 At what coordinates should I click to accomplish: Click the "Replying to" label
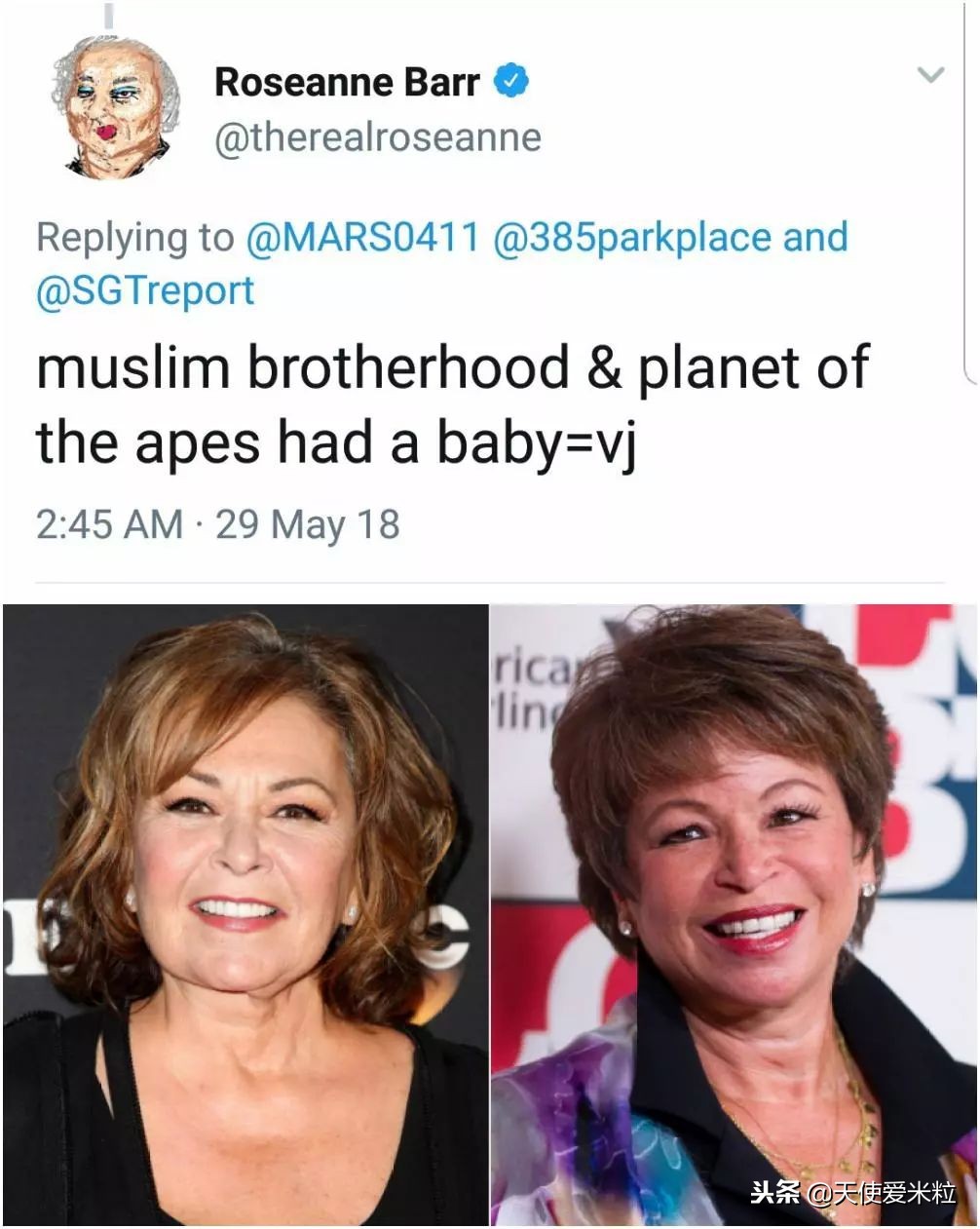tap(134, 238)
